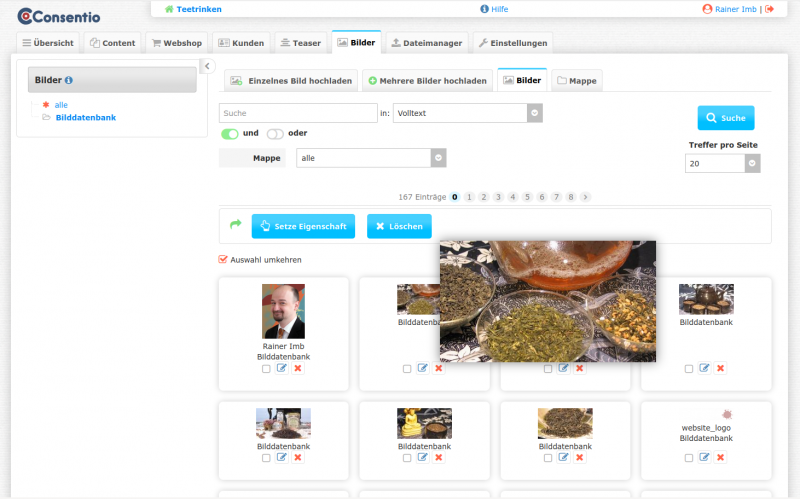Screen dimensions: 800x499
Task: Collapse the left sidebar with the arrow
Action: 208,66
